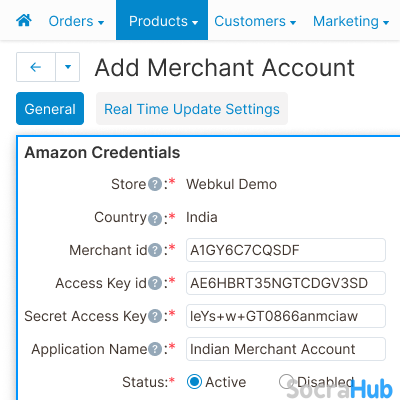Focus the Application Name input field
Image resolution: width=400 pixels, height=400 pixels.
(x=286, y=349)
